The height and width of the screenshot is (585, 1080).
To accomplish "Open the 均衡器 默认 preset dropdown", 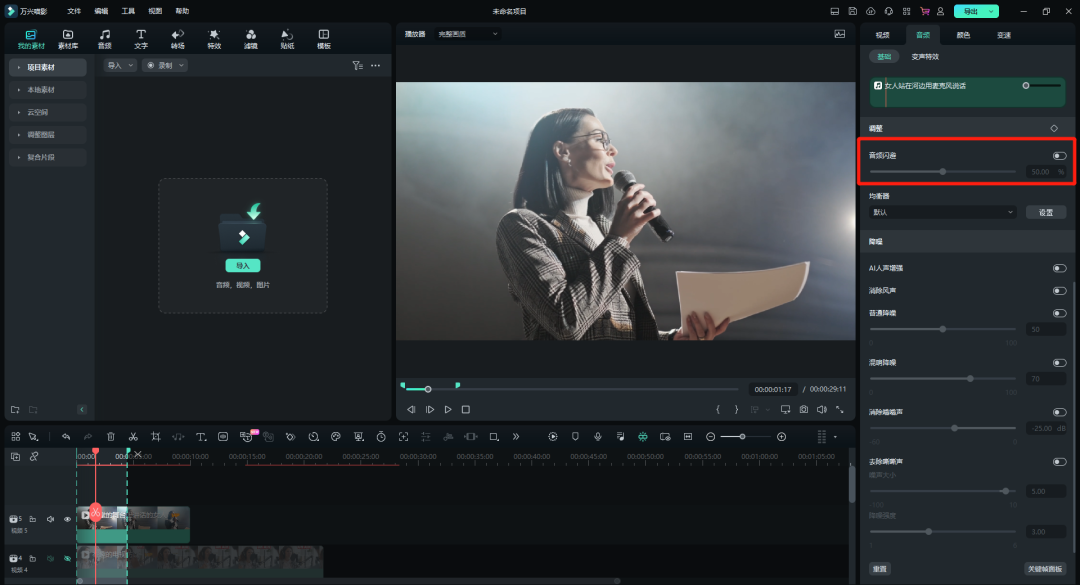I will tap(942, 212).
